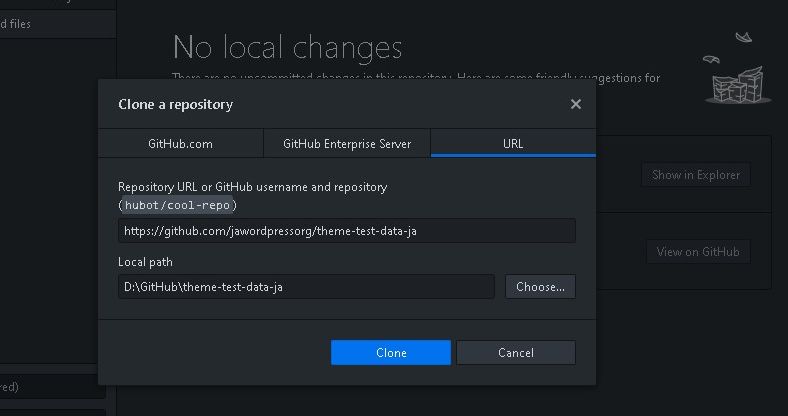Click into the Local path text field
The width and height of the screenshot is (788, 416).
click(x=306, y=287)
